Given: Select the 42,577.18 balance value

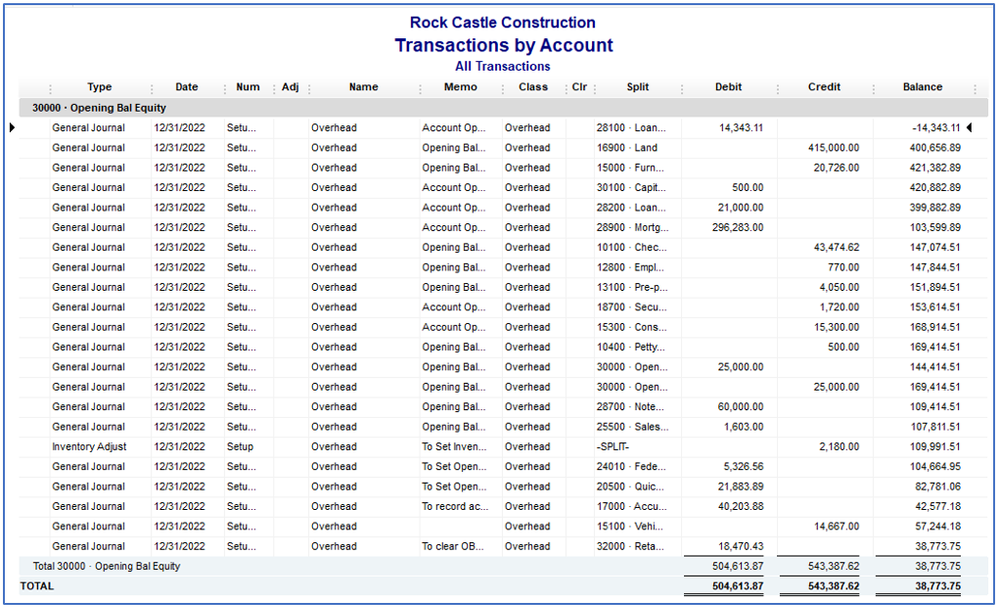Looking at the screenshot, I should tap(938, 506).
